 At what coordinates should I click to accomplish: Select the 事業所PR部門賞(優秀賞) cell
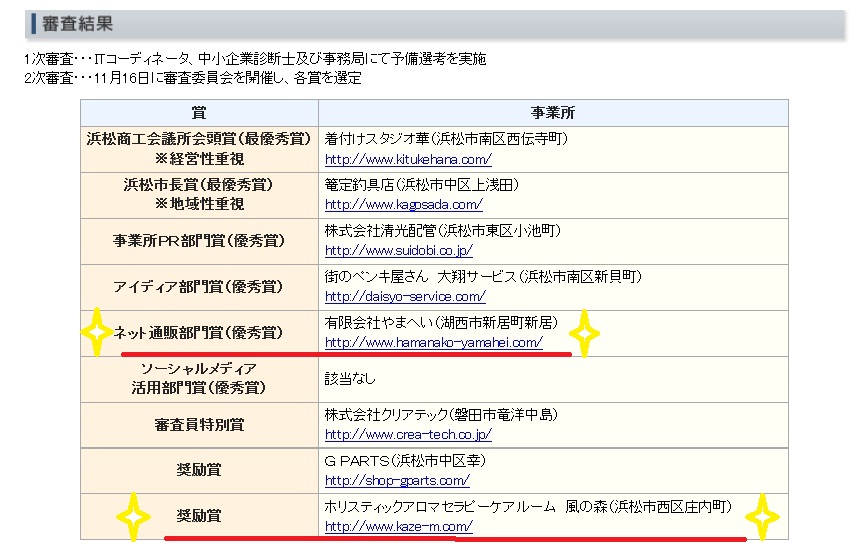(199, 241)
